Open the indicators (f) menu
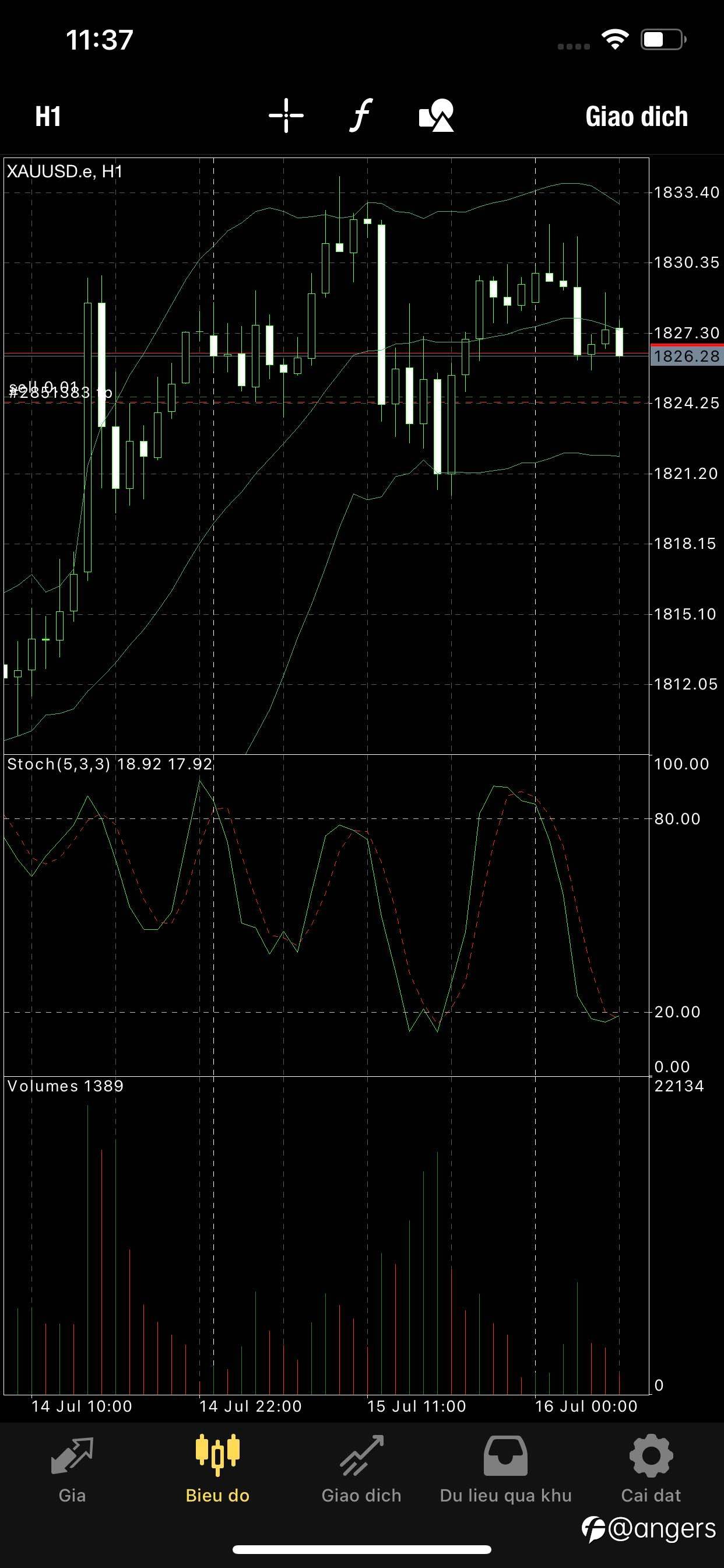The height and width of the screenshot is (1568, 724). [x=361, y=115]
